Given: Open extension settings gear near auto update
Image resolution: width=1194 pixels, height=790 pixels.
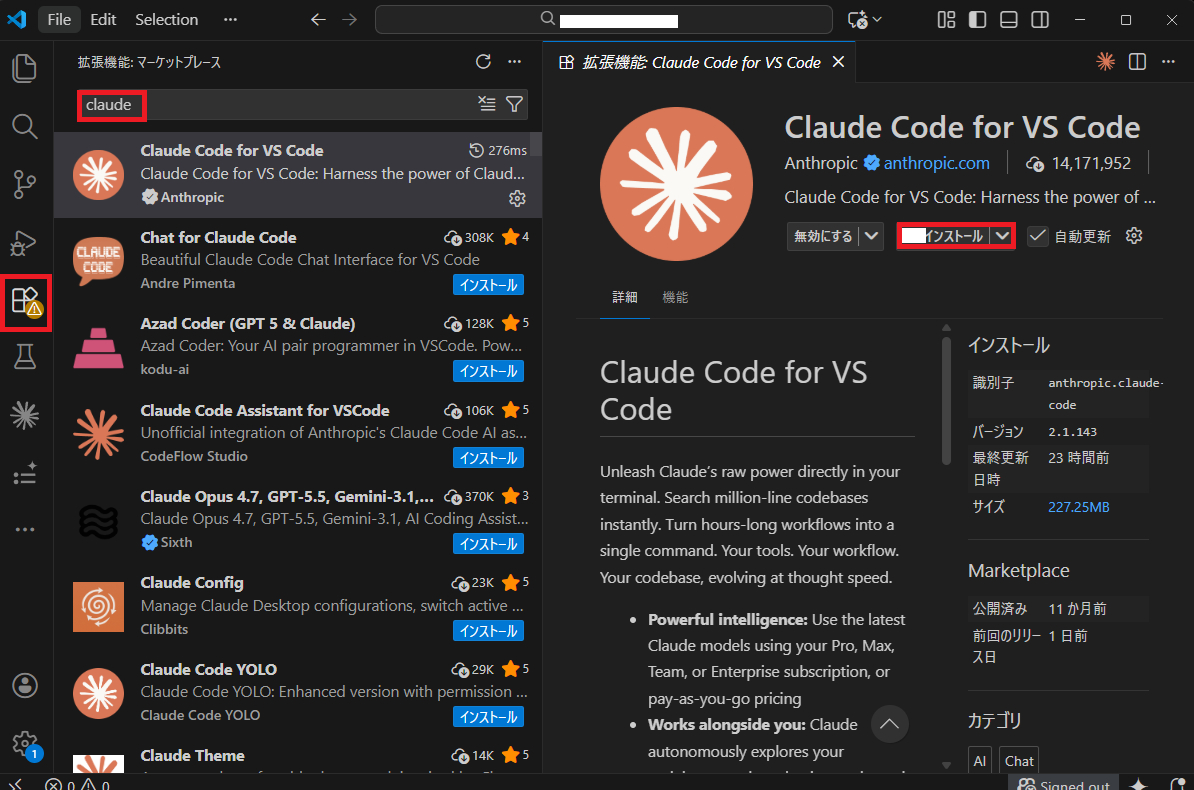Looking at the screenshot, I should point(1134,236).
